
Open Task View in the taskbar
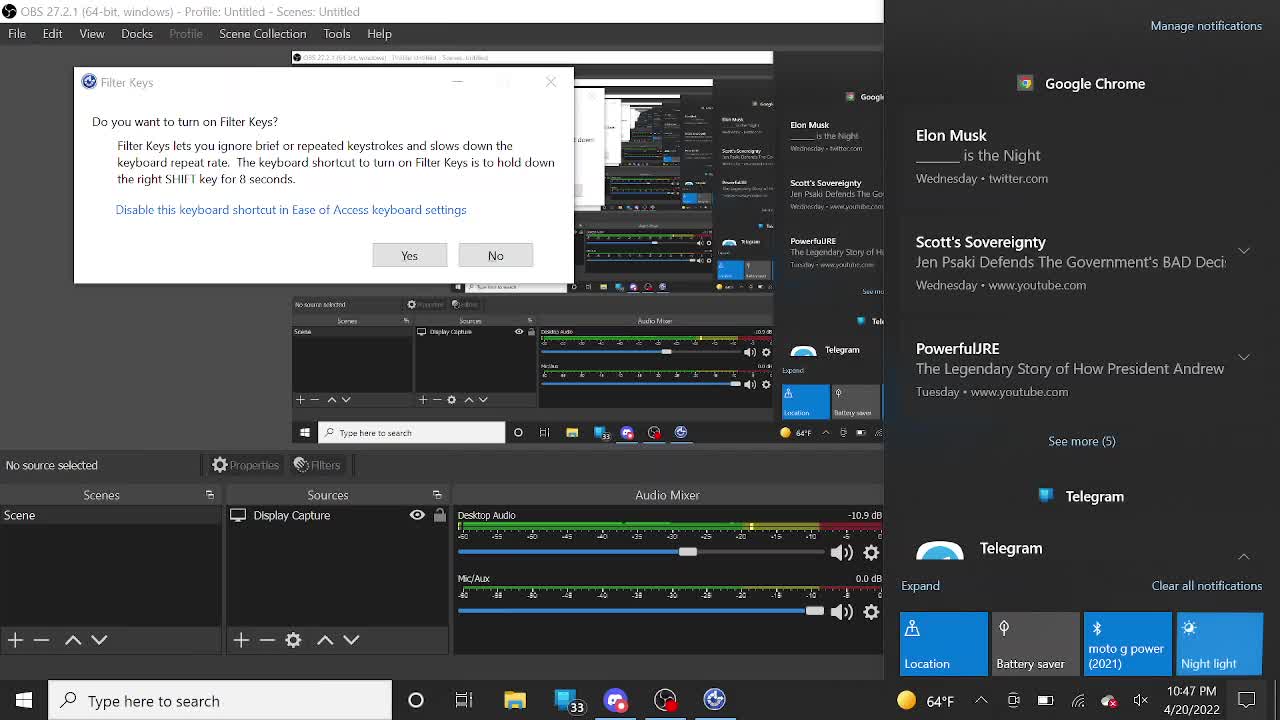[463, 700]
